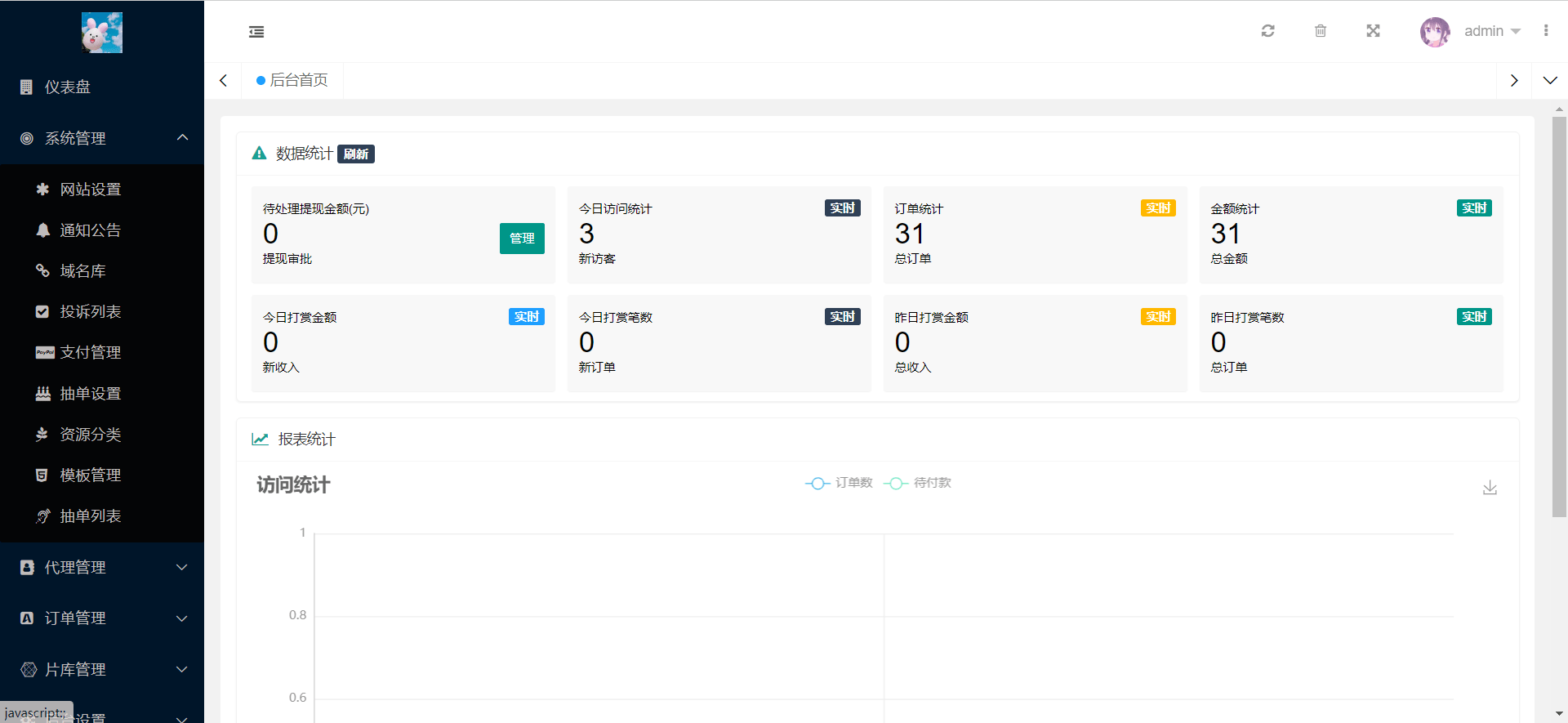The image size is (1568, 723).
Task: Enter fullscreen with the expand icon
Action: pyautogui.click(x=1373, y=31)
